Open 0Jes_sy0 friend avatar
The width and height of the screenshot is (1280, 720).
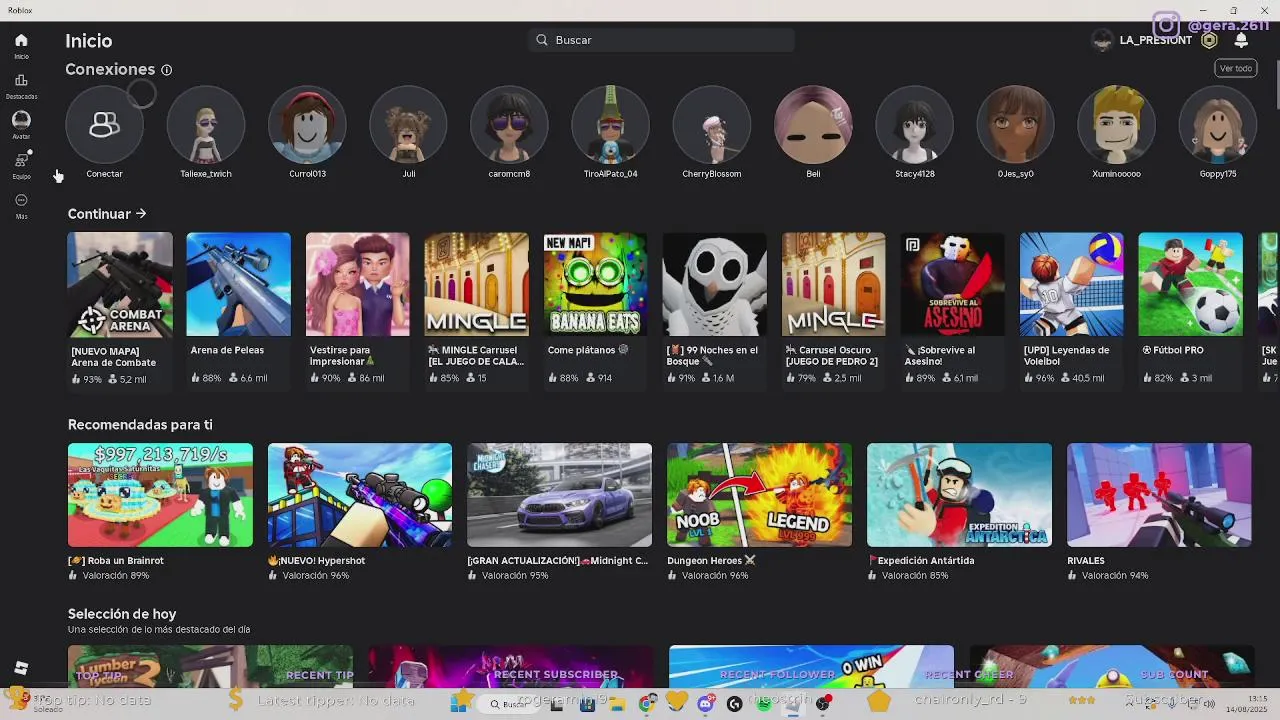1015,125
